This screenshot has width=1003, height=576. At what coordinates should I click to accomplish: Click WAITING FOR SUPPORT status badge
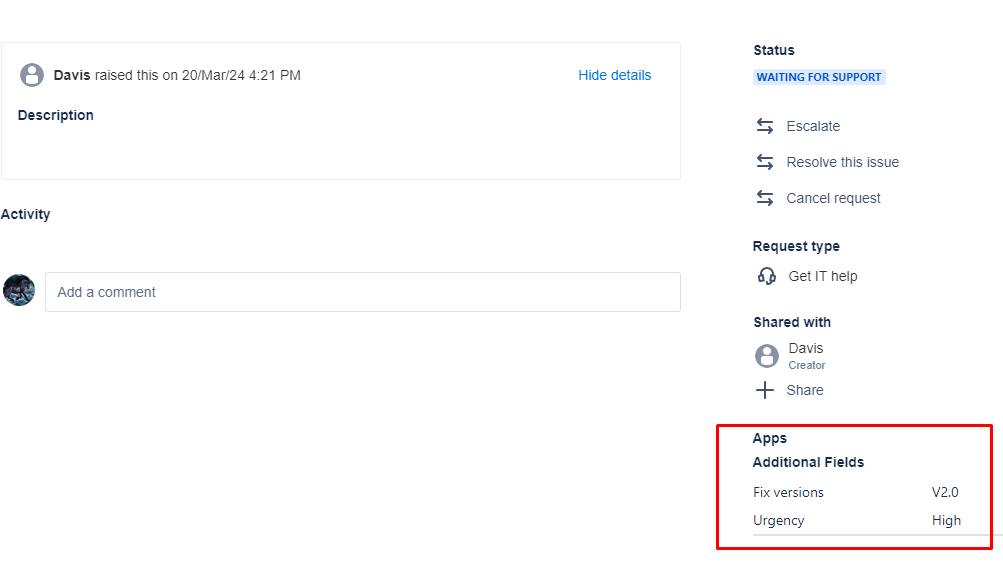point(819,77)
